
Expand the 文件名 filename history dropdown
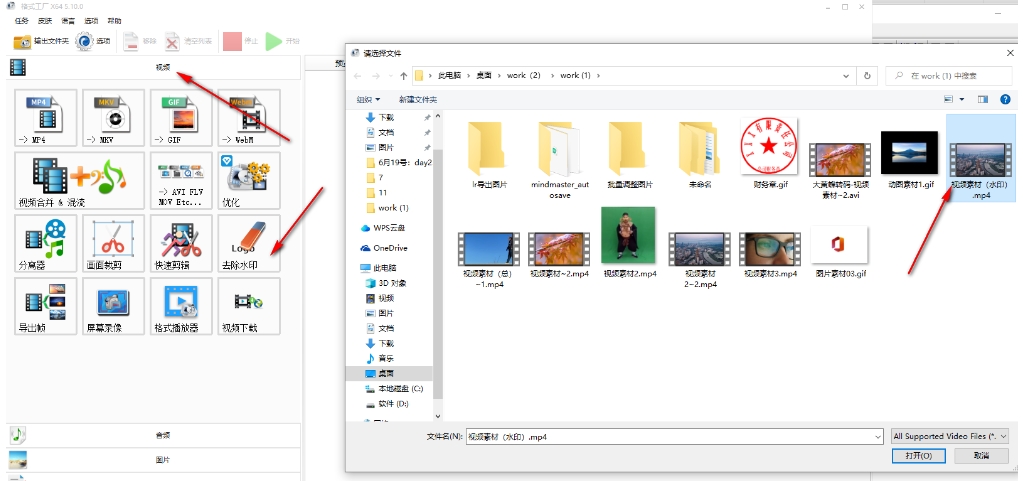[875, 436]
